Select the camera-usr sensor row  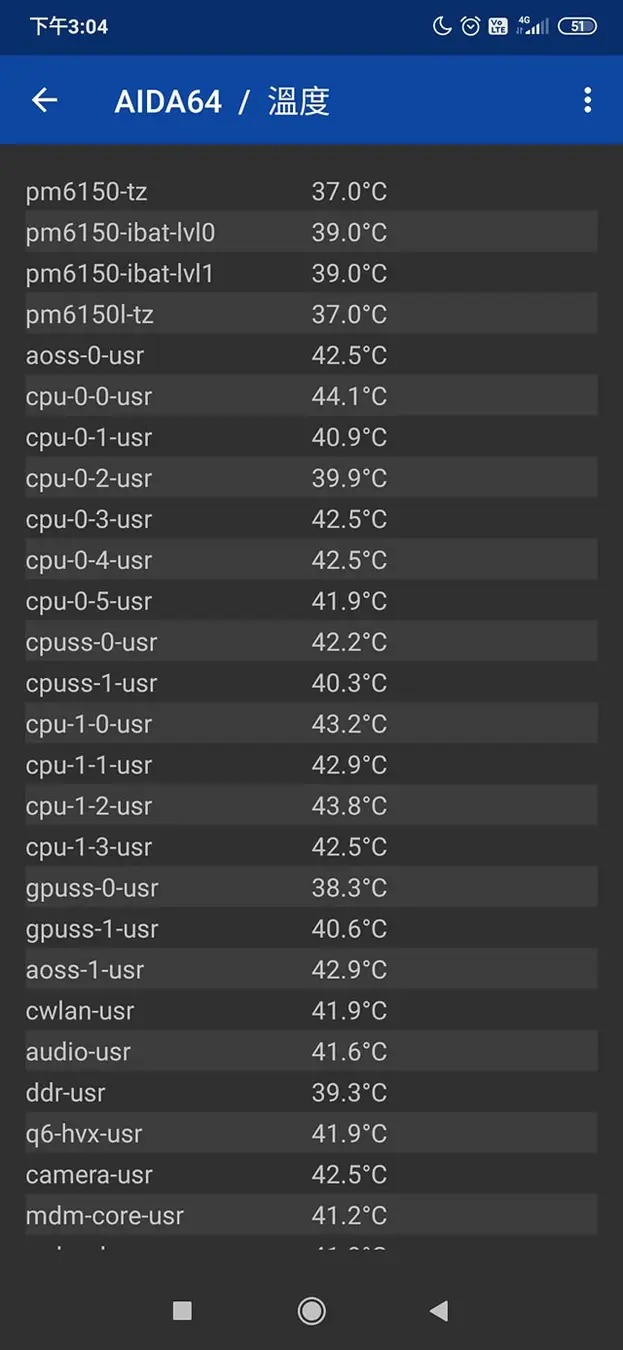coord(310,1175)
